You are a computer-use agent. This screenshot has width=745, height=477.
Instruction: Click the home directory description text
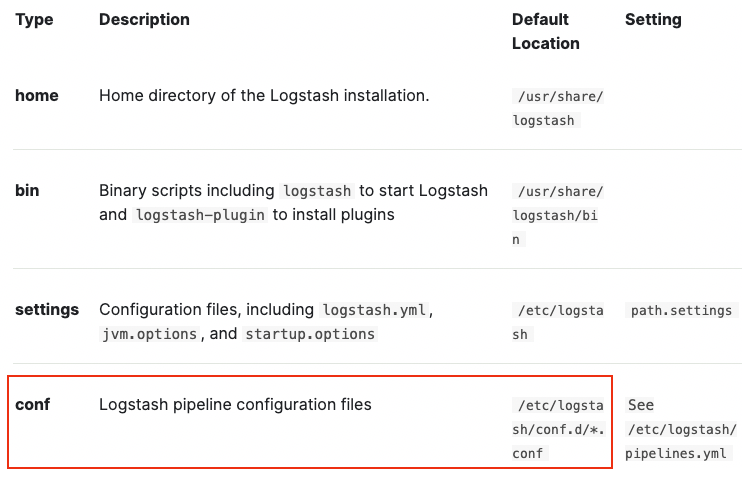[264, 96]
